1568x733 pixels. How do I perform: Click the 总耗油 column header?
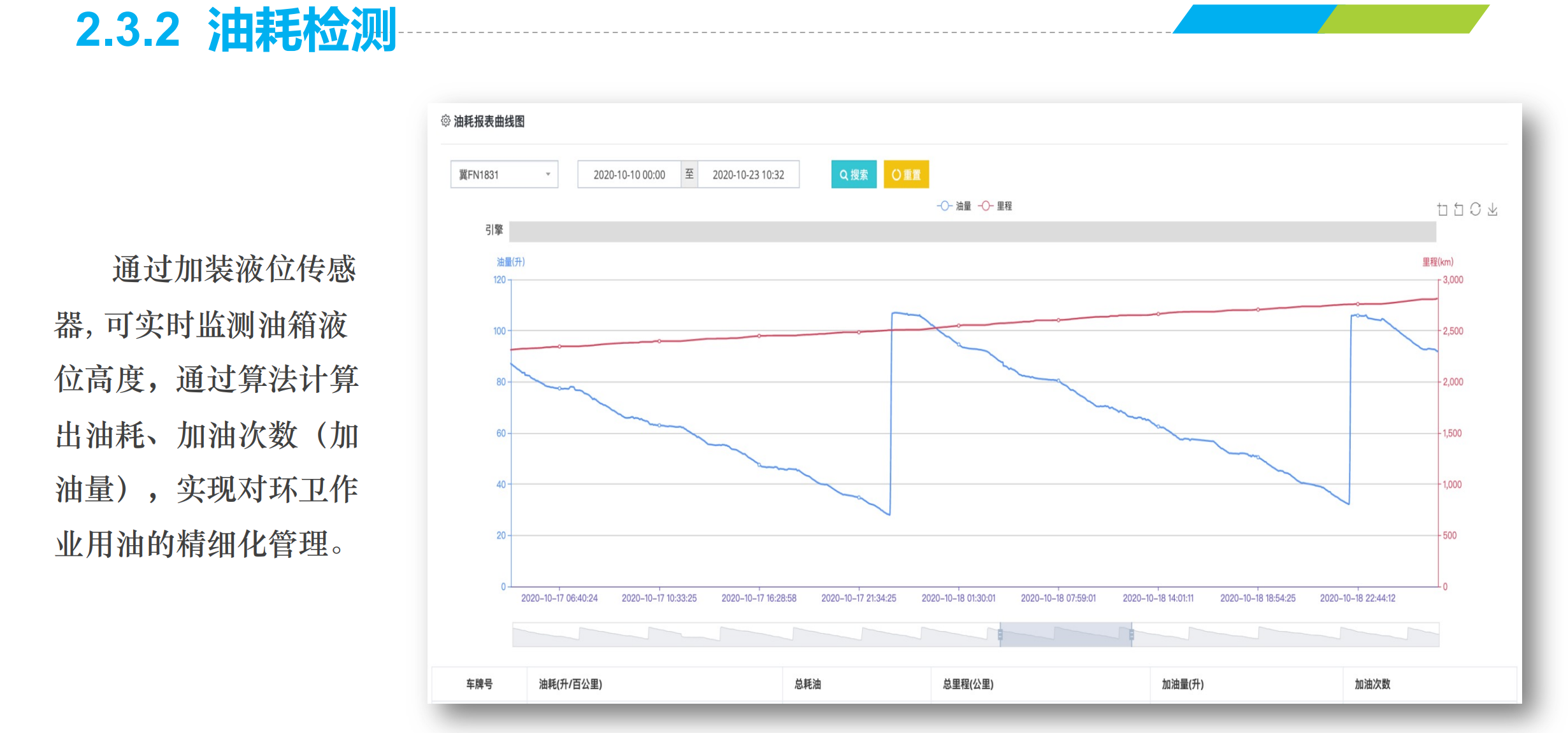tap(807, 684)
